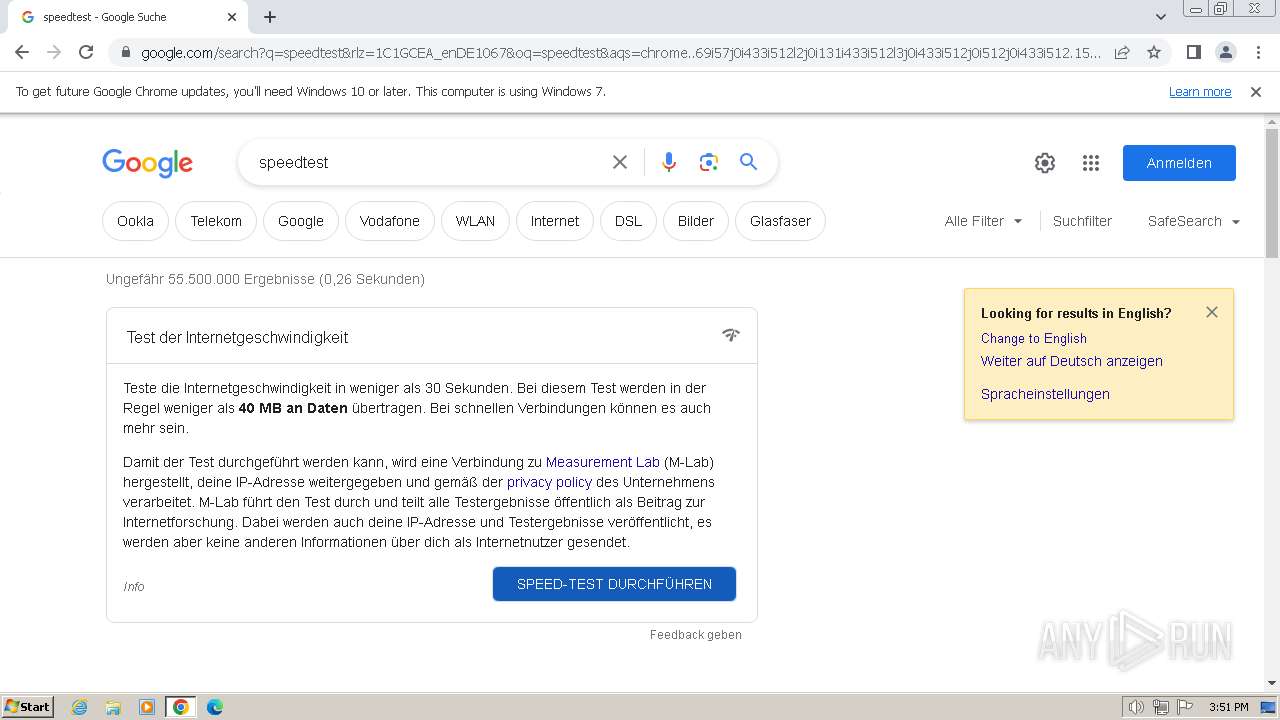Open the volume tray icon

tap(1136, 707)
